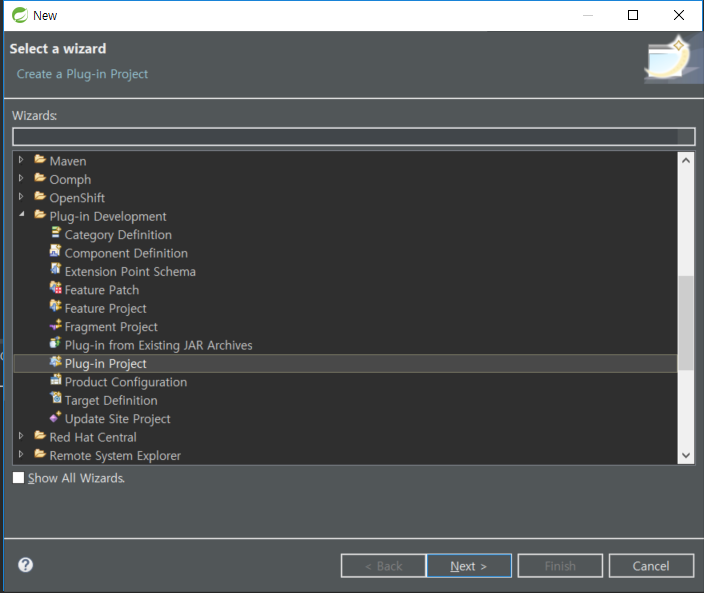Expand the Oomph category
Viewport: 704px width, 593px height.
point(21,178)
